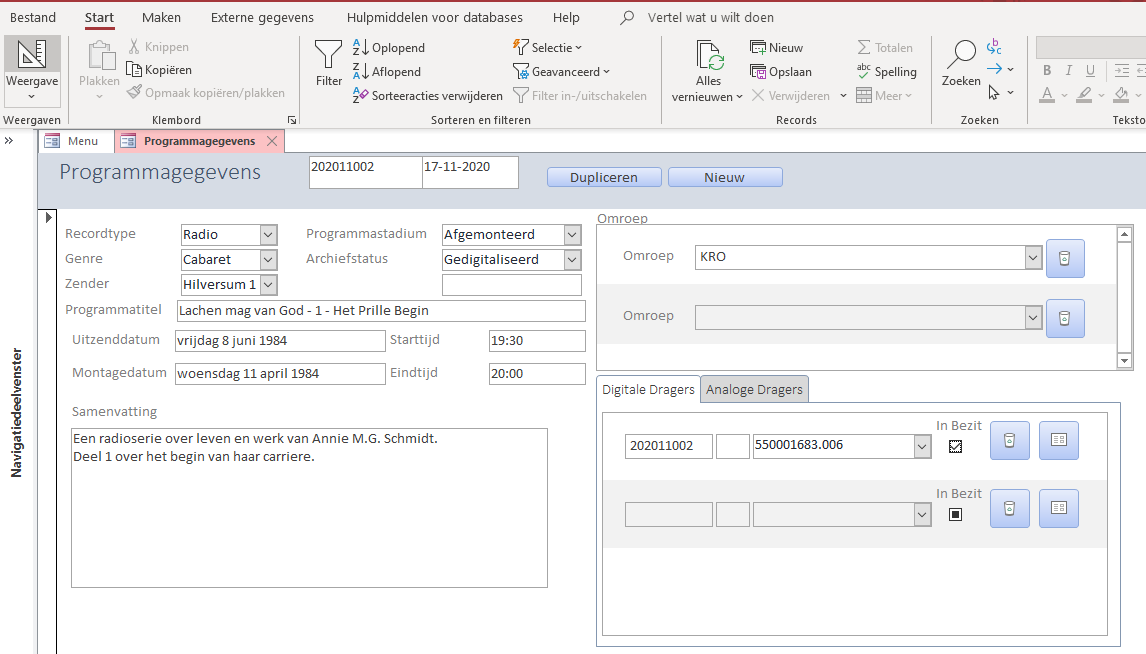This screenshot has height=654, width=1146.
Task: Open the Archiefstatus dropdown
Action: point(572,260)
